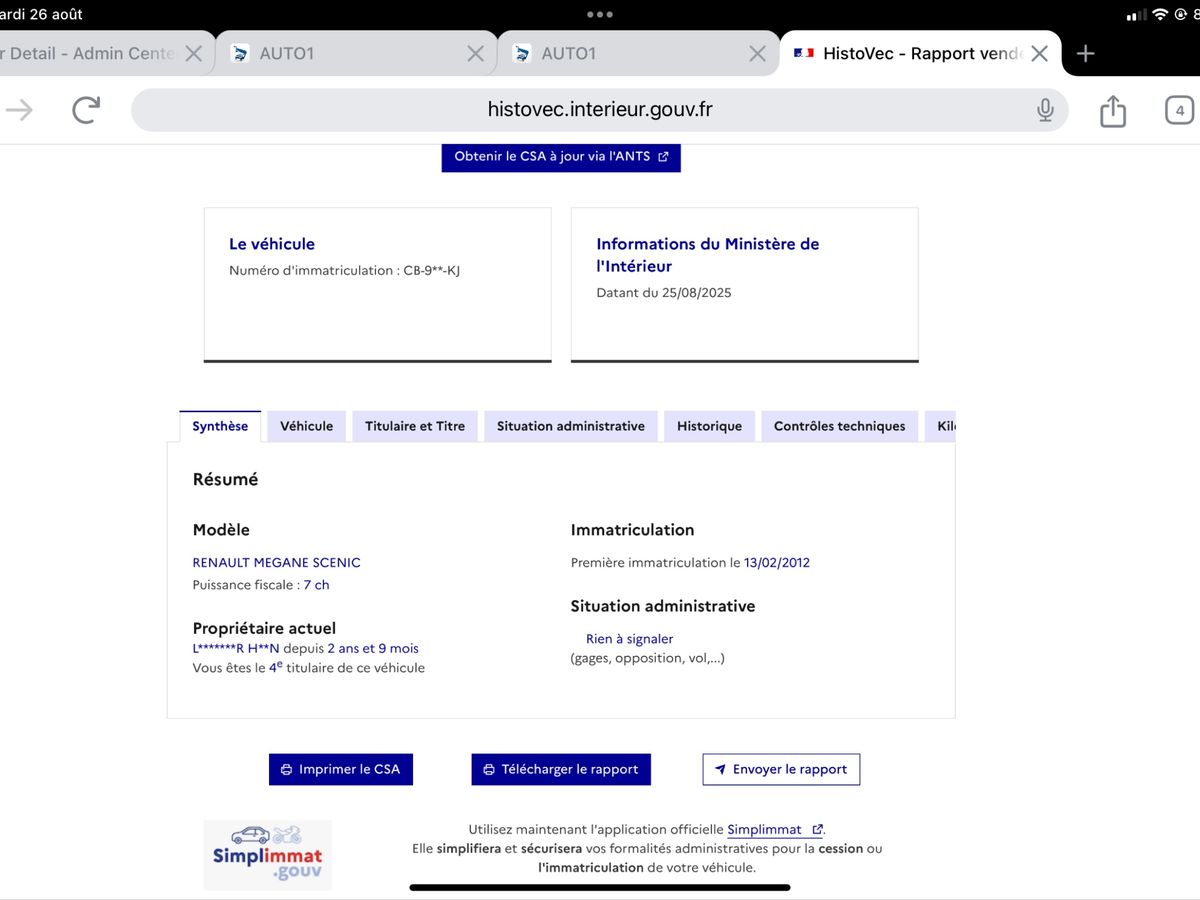Click the 2 ans et 9 mois duration
The image size is (1200, 900).
(373, 649)
